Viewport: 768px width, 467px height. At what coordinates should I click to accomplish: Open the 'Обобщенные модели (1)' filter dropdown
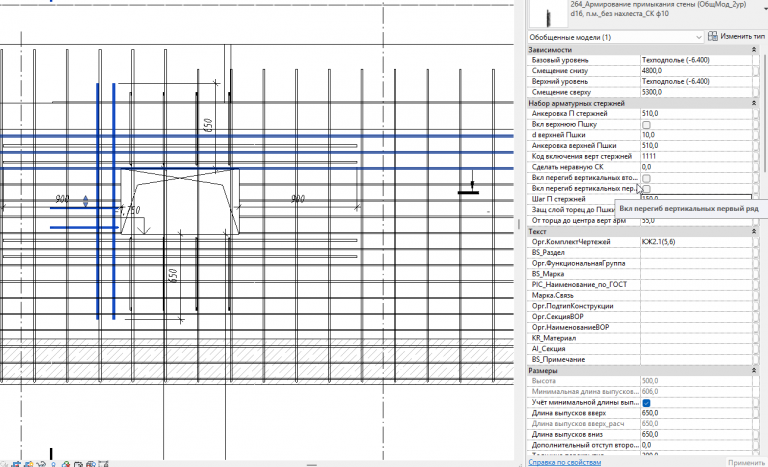point(616,37)
